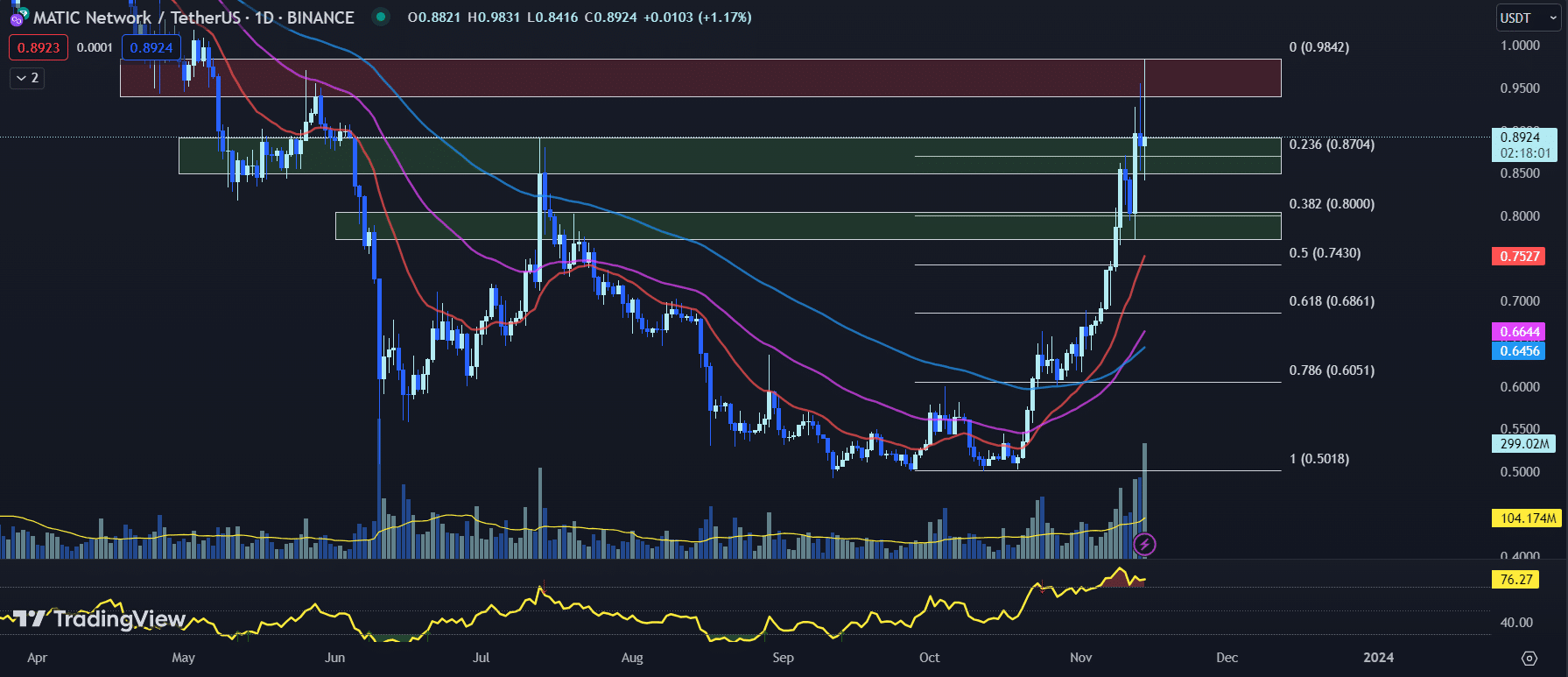The height and width of the screenshot is (677, 1568).
Task: Click the red moving average value 0.7527
Action: (1519, 257)
